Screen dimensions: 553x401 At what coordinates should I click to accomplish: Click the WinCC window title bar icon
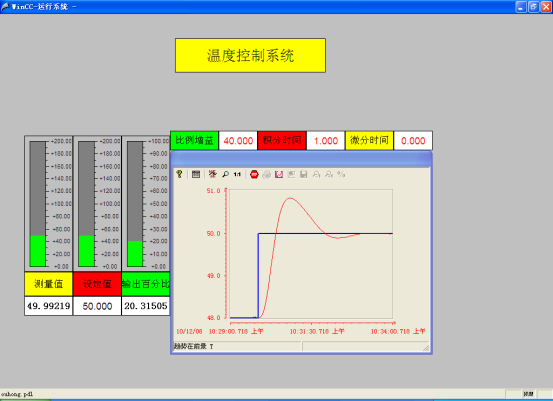(5, 6)
